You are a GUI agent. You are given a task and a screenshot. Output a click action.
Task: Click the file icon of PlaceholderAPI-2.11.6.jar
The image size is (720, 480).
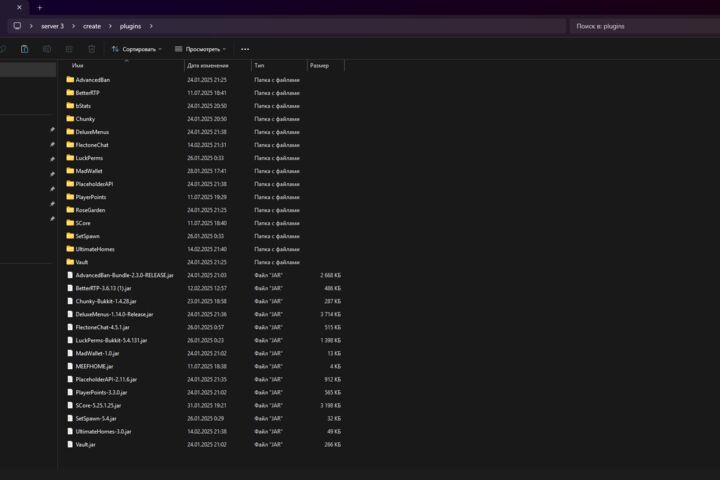coord(70,379)
